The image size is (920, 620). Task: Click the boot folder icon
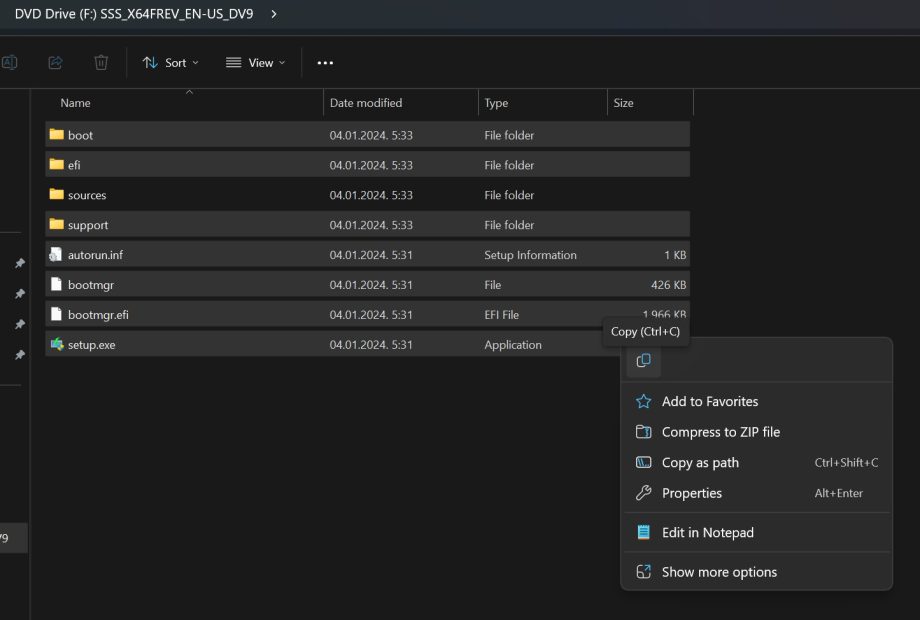pos(57,135)
